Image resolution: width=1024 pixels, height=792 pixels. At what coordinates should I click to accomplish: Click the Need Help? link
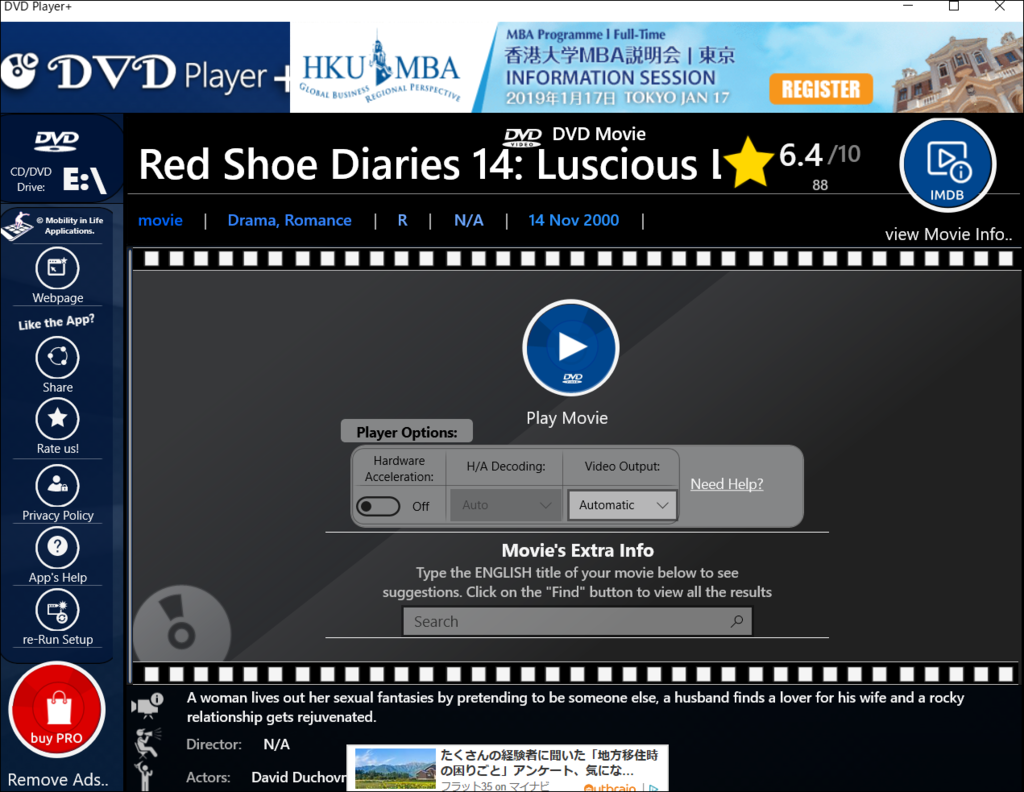pos(726,484)
